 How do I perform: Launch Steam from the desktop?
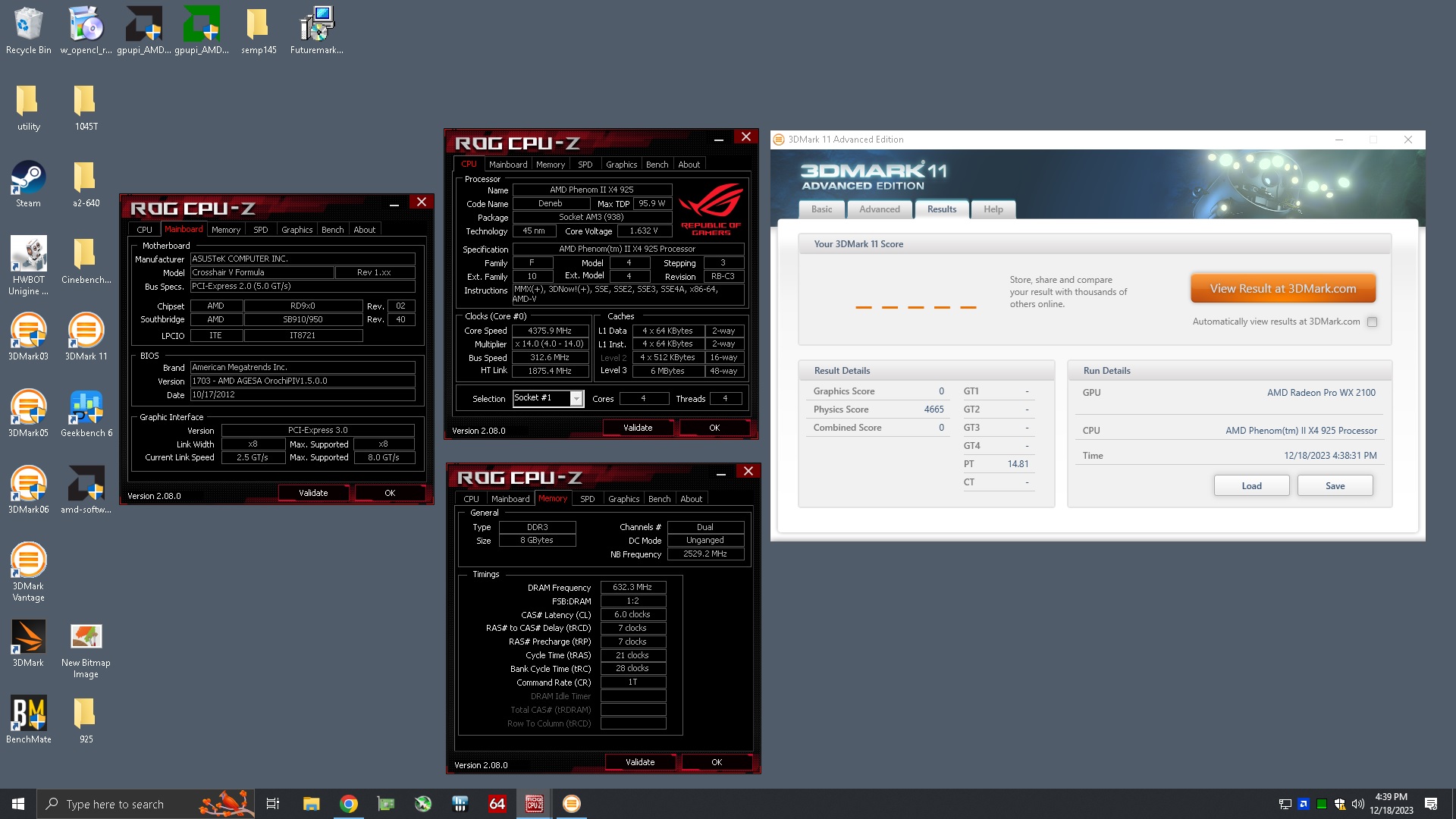point(28,184)
